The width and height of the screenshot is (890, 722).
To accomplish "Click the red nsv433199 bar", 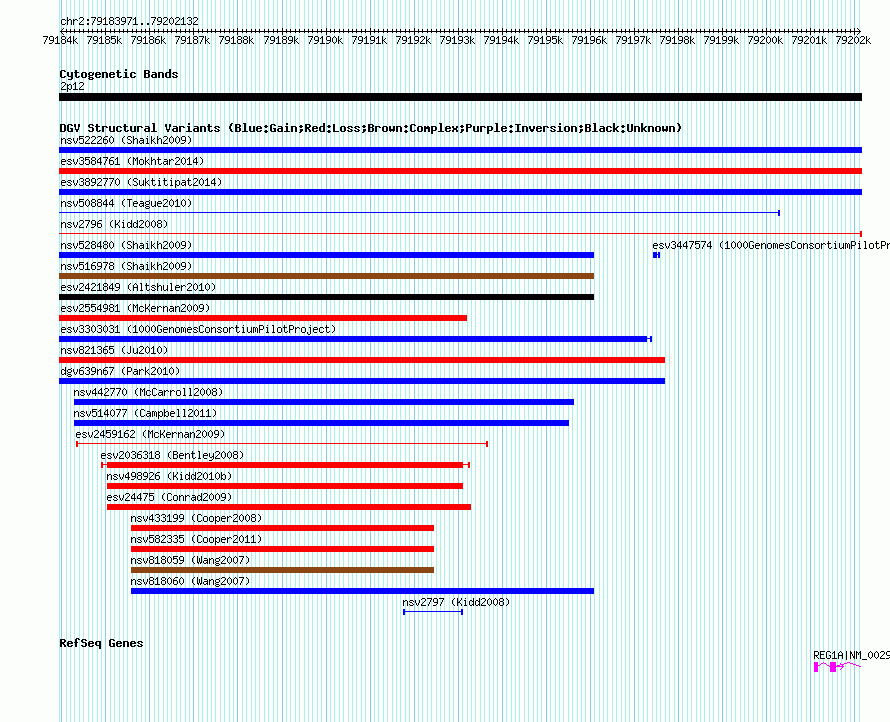I will (282, 528).
